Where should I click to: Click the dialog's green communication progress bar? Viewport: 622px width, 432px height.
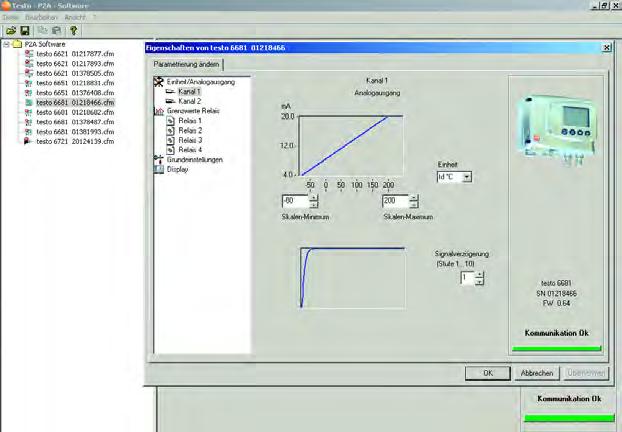pyautogui.click(x=557, y=349)
